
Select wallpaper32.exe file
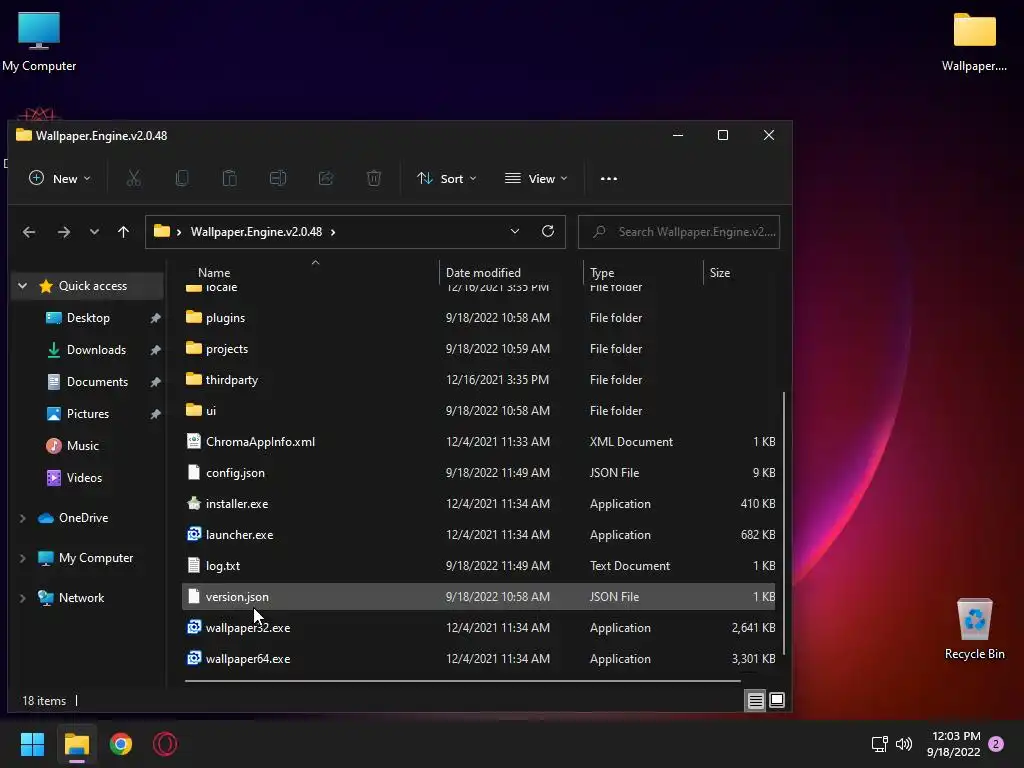(x=478, y=628)
